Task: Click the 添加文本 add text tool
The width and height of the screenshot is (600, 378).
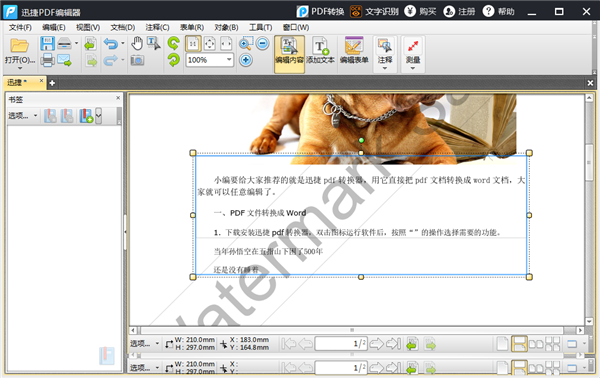Action: 320,51
